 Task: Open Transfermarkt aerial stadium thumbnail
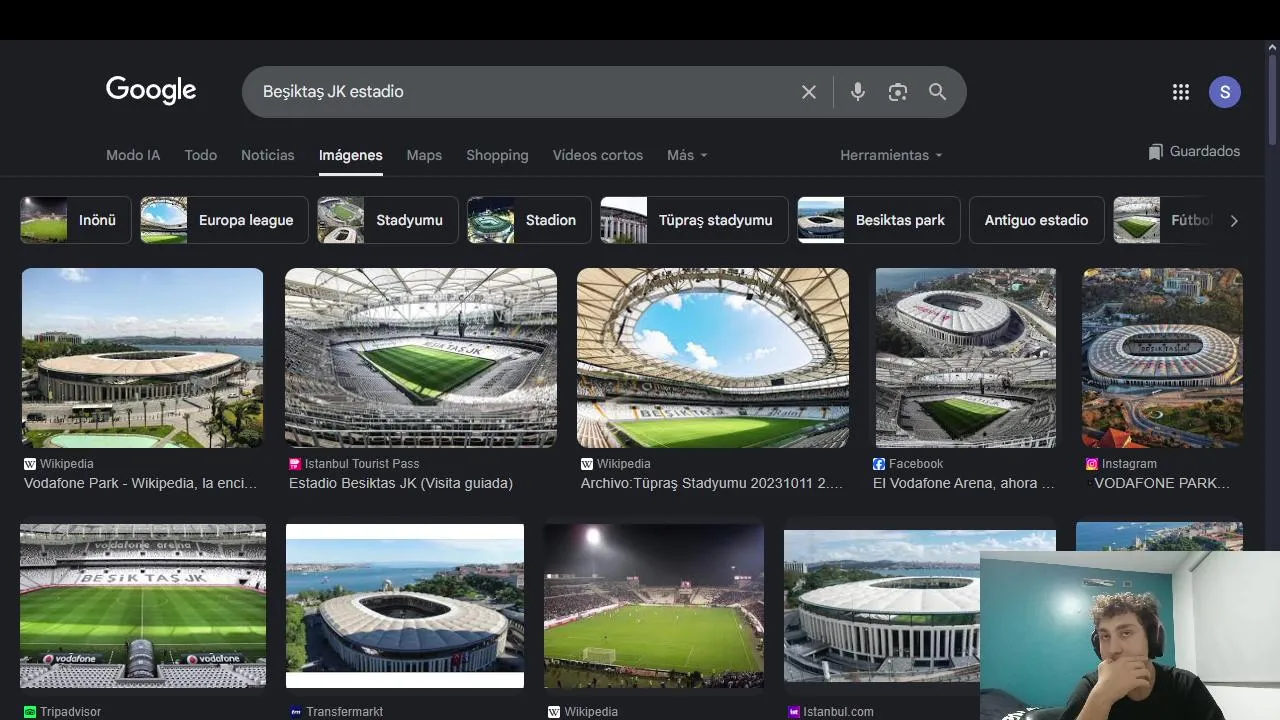pos(405,606)
